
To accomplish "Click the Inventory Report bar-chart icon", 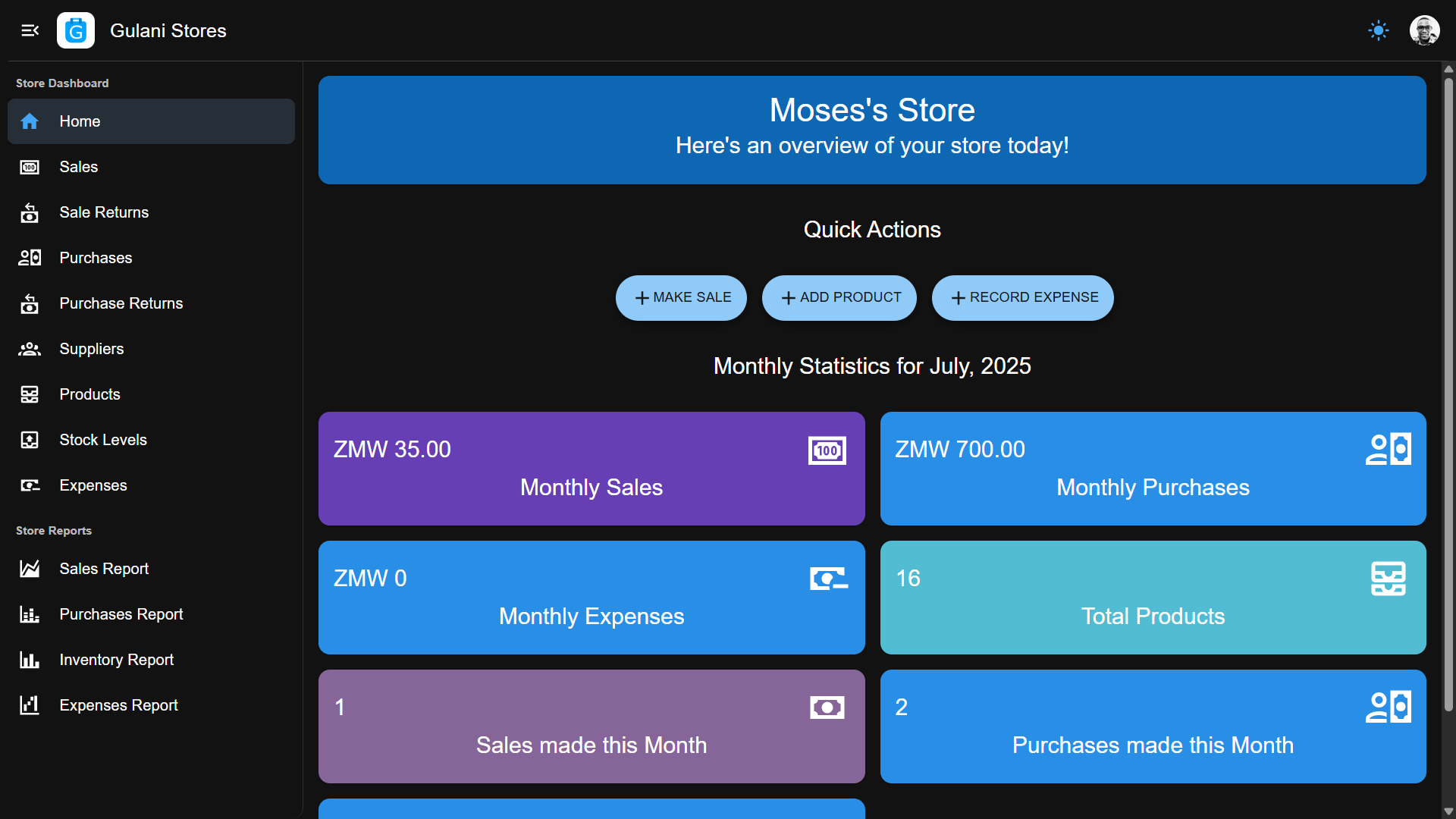I will pos(30,660).
